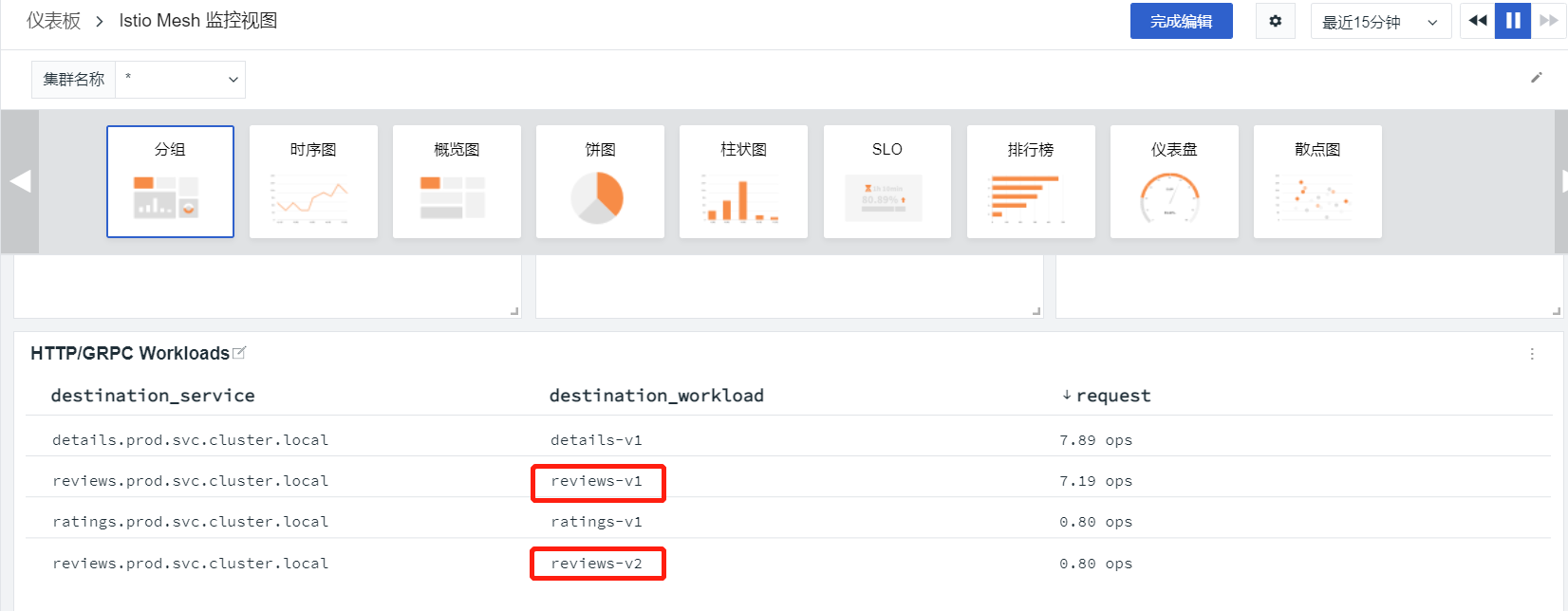This screenshot has height=611, width=1568.
Task: Click the pencil edit icon at right
Action: (1537, 78)
